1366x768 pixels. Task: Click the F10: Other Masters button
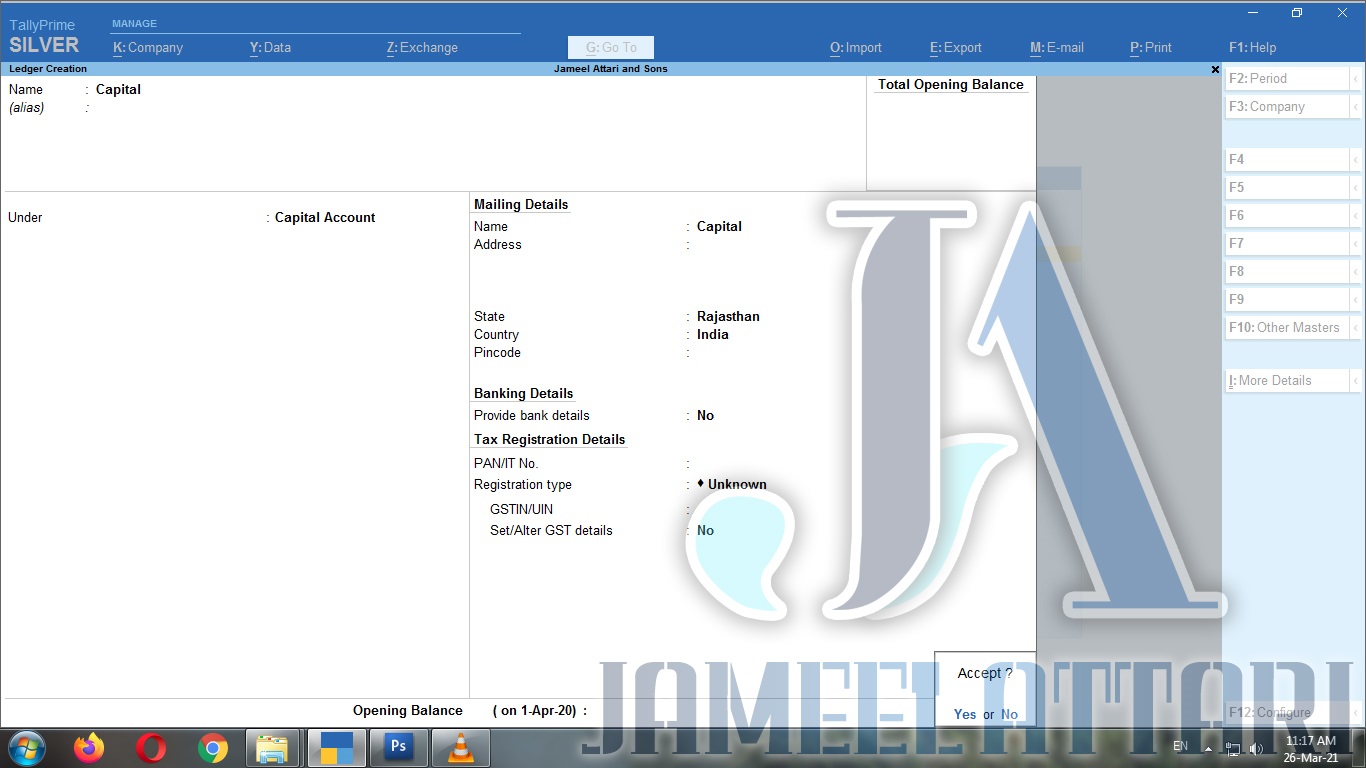tap(1288, 327)
